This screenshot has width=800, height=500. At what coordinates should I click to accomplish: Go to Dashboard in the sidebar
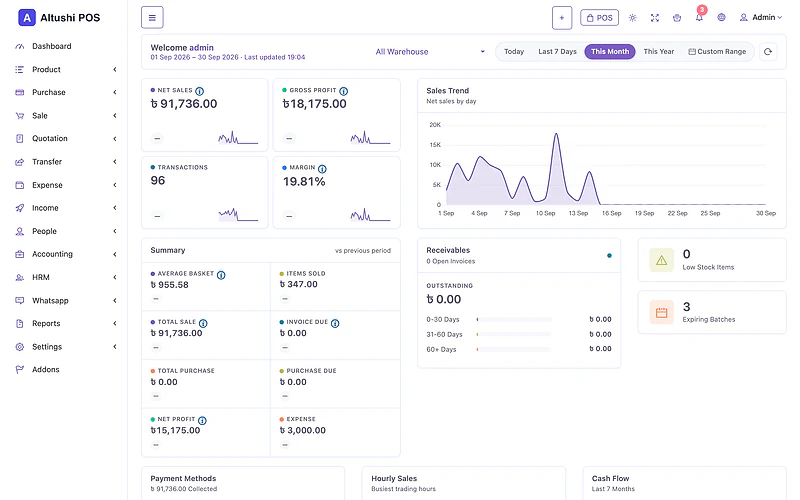[x=52, y=46]
